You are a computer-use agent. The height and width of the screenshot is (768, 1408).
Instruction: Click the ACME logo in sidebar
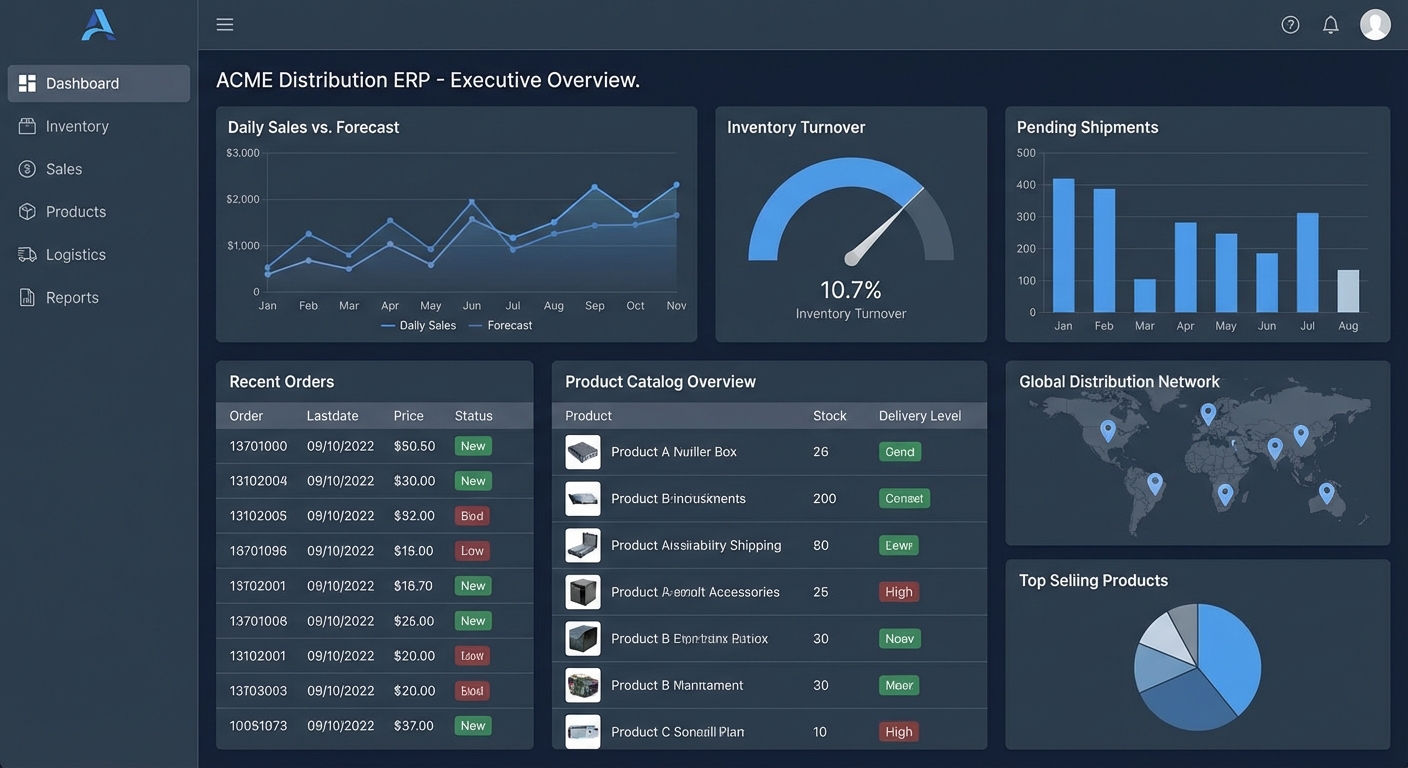coord(98,25)
